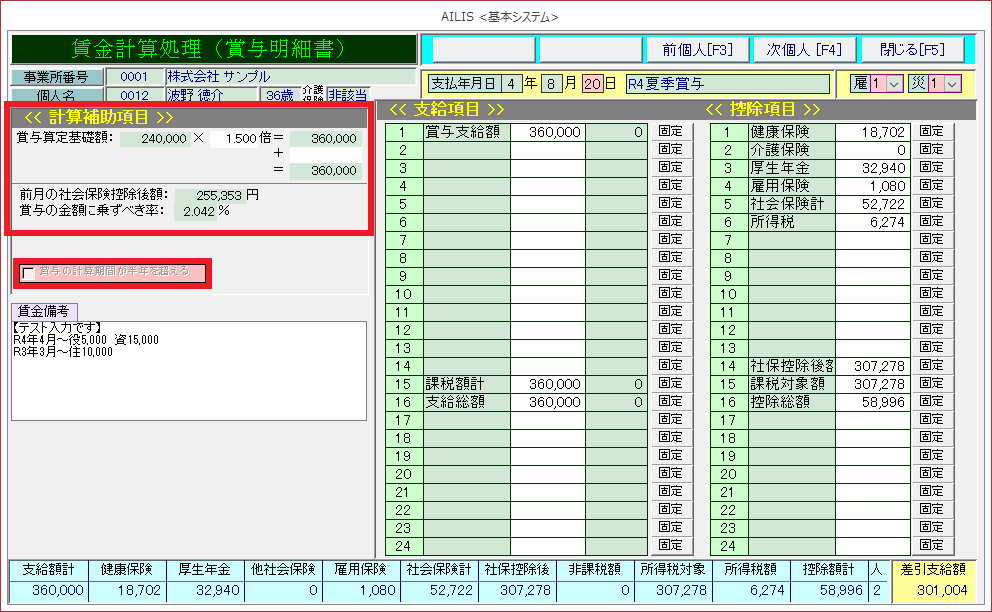992x612 pixels.
Task: Toggle 固定 button beside 所得税 deduction
Action: 931,221
